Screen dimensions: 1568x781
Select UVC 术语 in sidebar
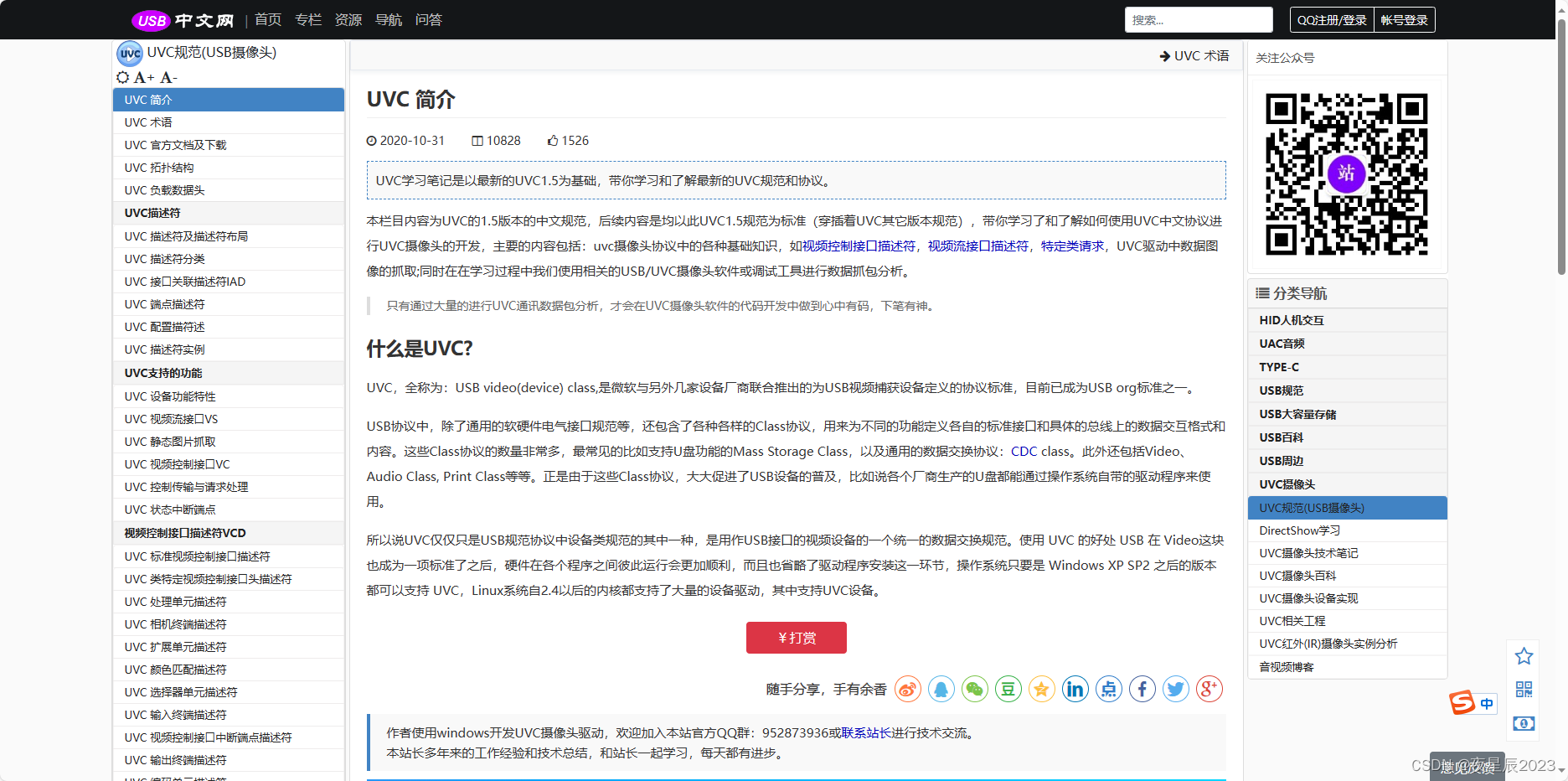(229, 122)
